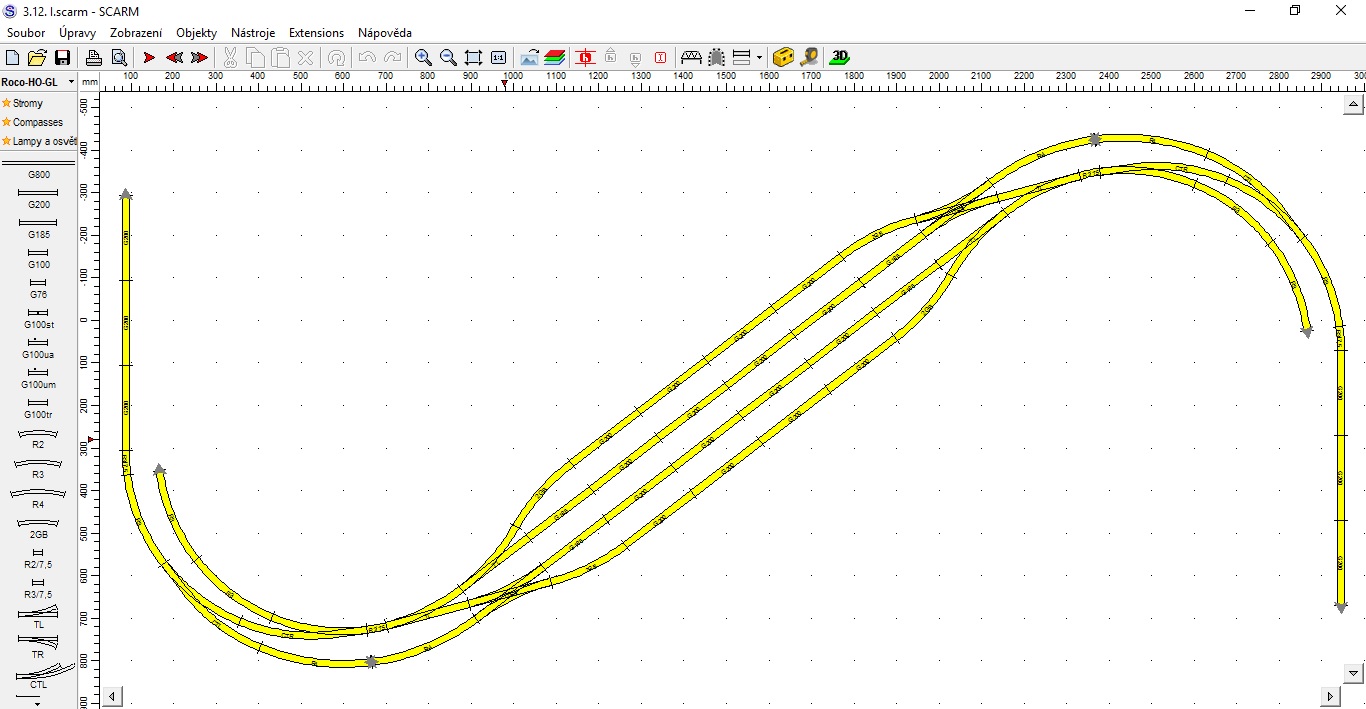This screenshot has width=1366, height=709.
Task: Save the layout with the floppy disk icon
Action: click(62, 58)
